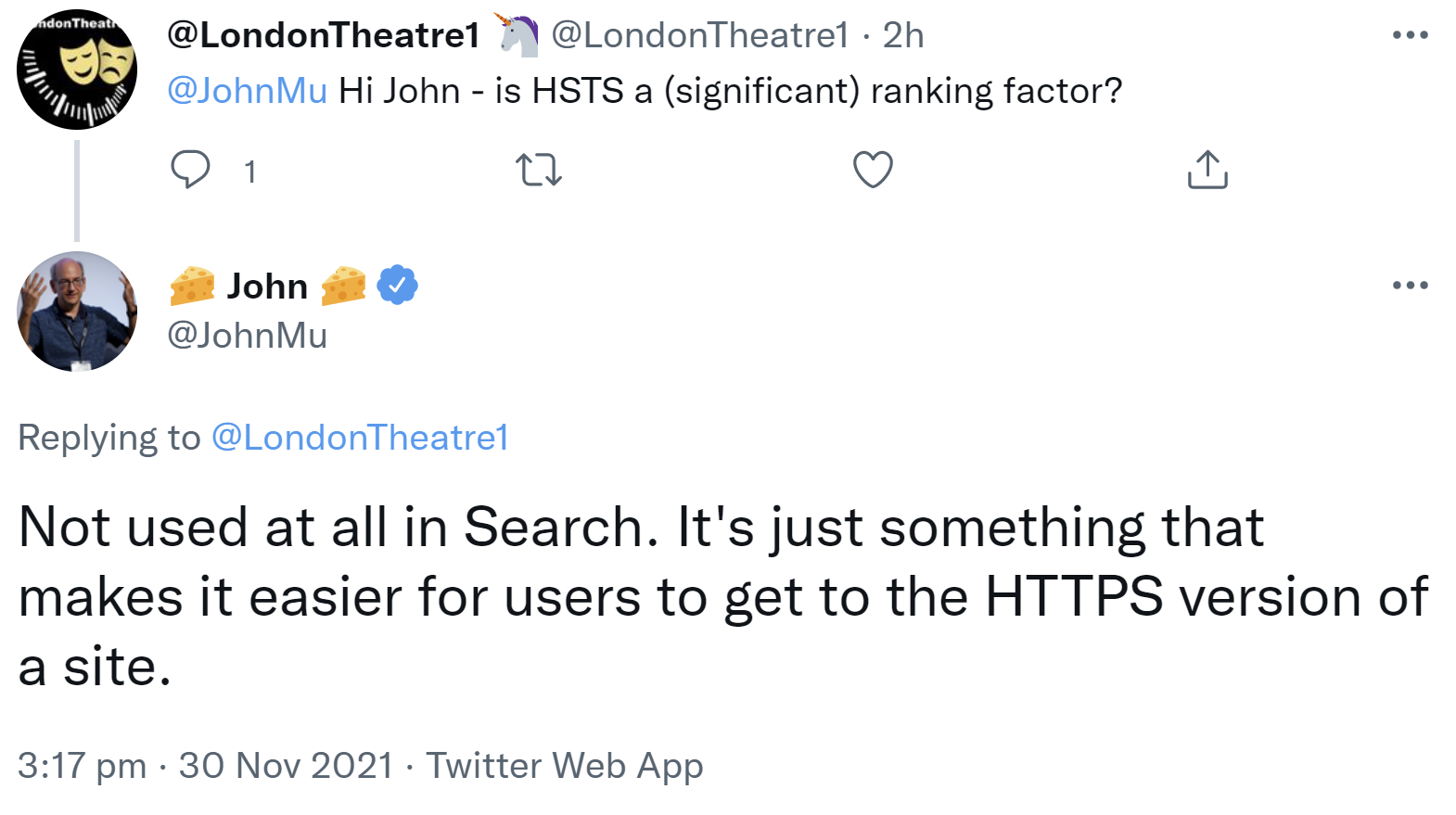Toggle retweet on LondonTheatre1's tweet
Viewport: 1456px width, 815px height.
tap(539, 170)
